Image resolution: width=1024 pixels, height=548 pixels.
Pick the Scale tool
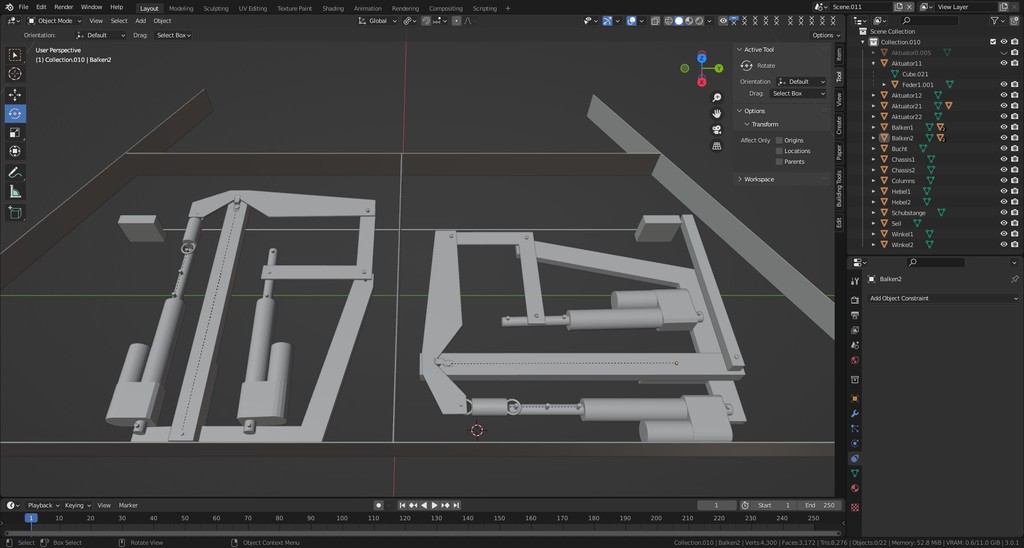(x=15, y=133)
